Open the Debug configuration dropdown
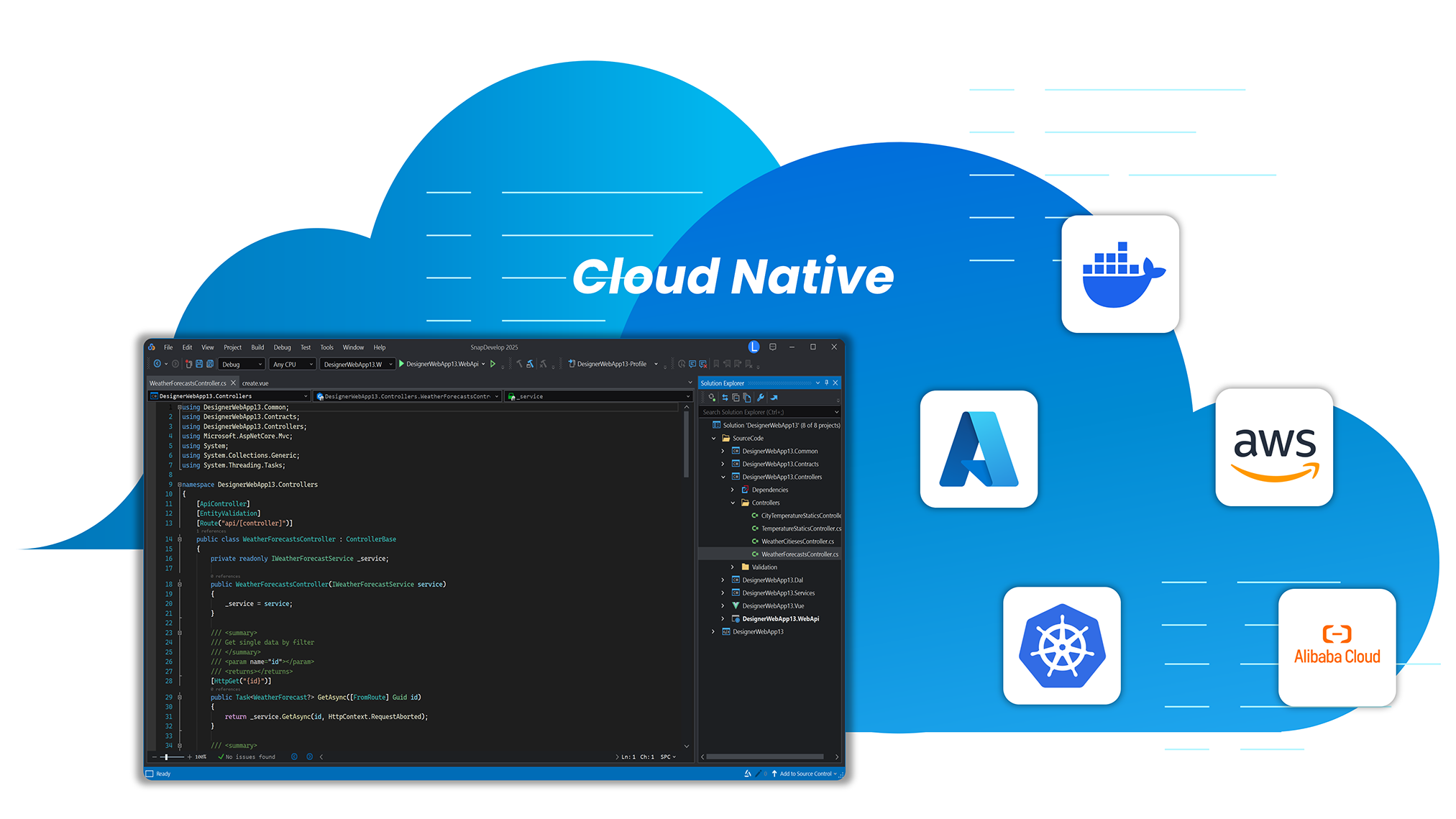The height and width of the screenshot is (819, 1456). [242, 365]
